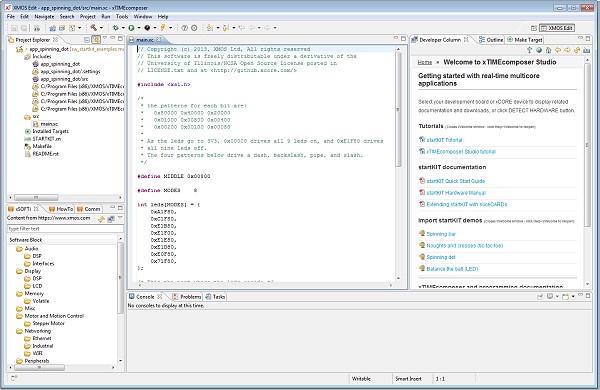This screenshot has height=390, width=600.
Task: Open the startKIT Hardware Manual link
Action: pyautogui.click(x=456, y=193)
